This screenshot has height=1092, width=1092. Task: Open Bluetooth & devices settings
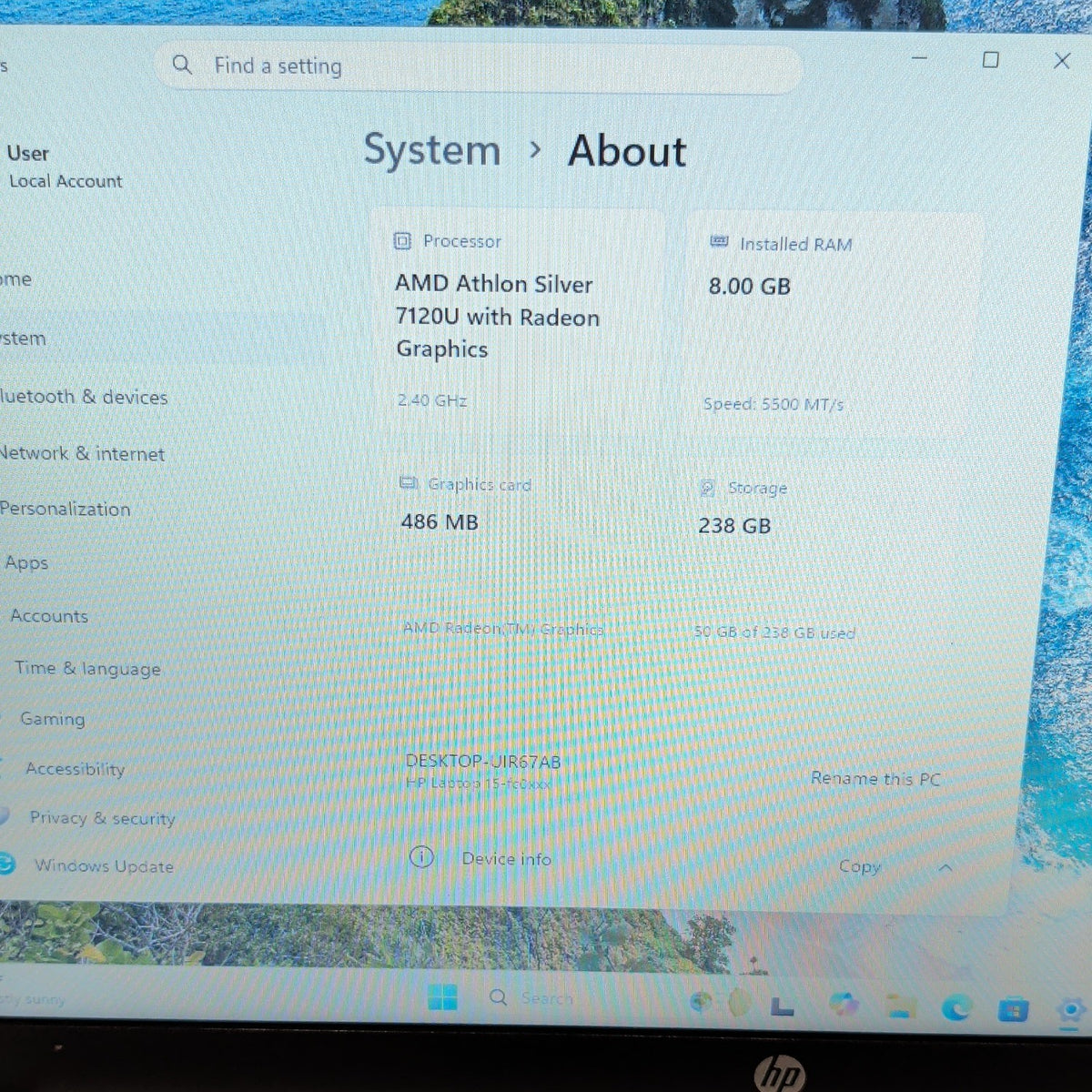84,397
